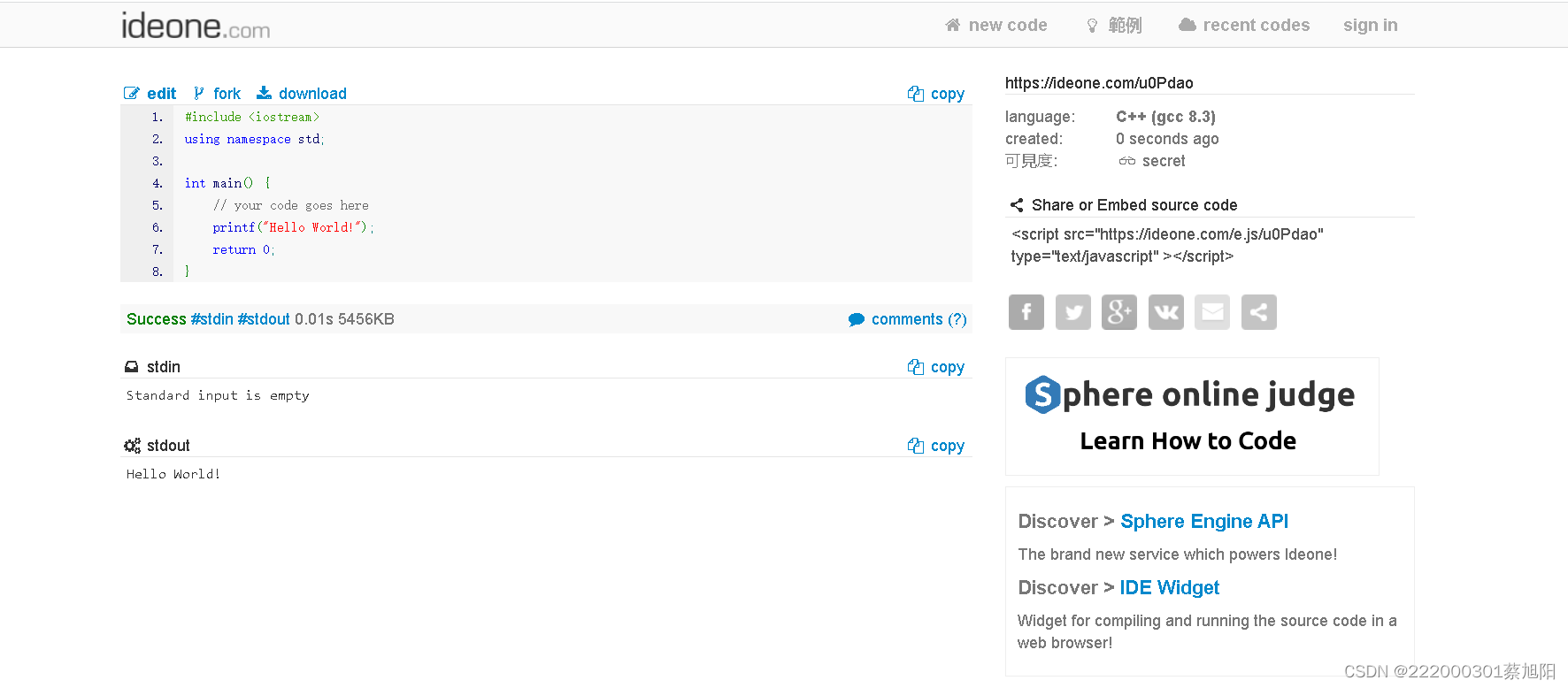The height and width of the screenshot is (688, 1568).
Task: Open the comments section
Action: [919, 319]
